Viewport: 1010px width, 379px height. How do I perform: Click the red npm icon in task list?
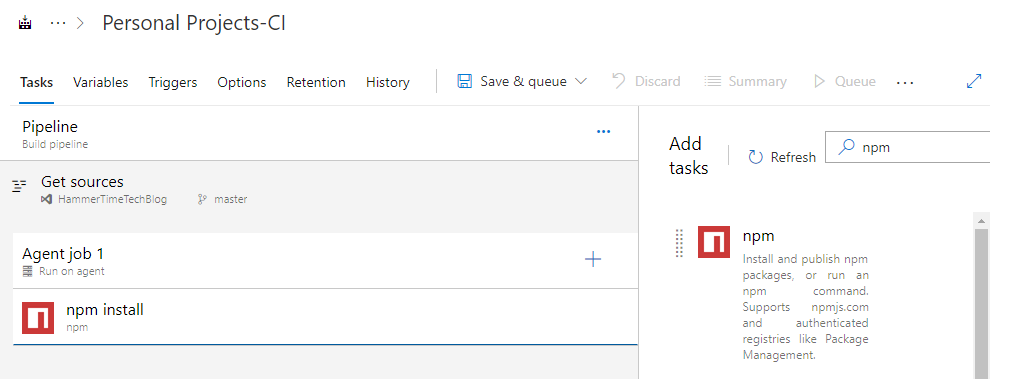[38, 318]
